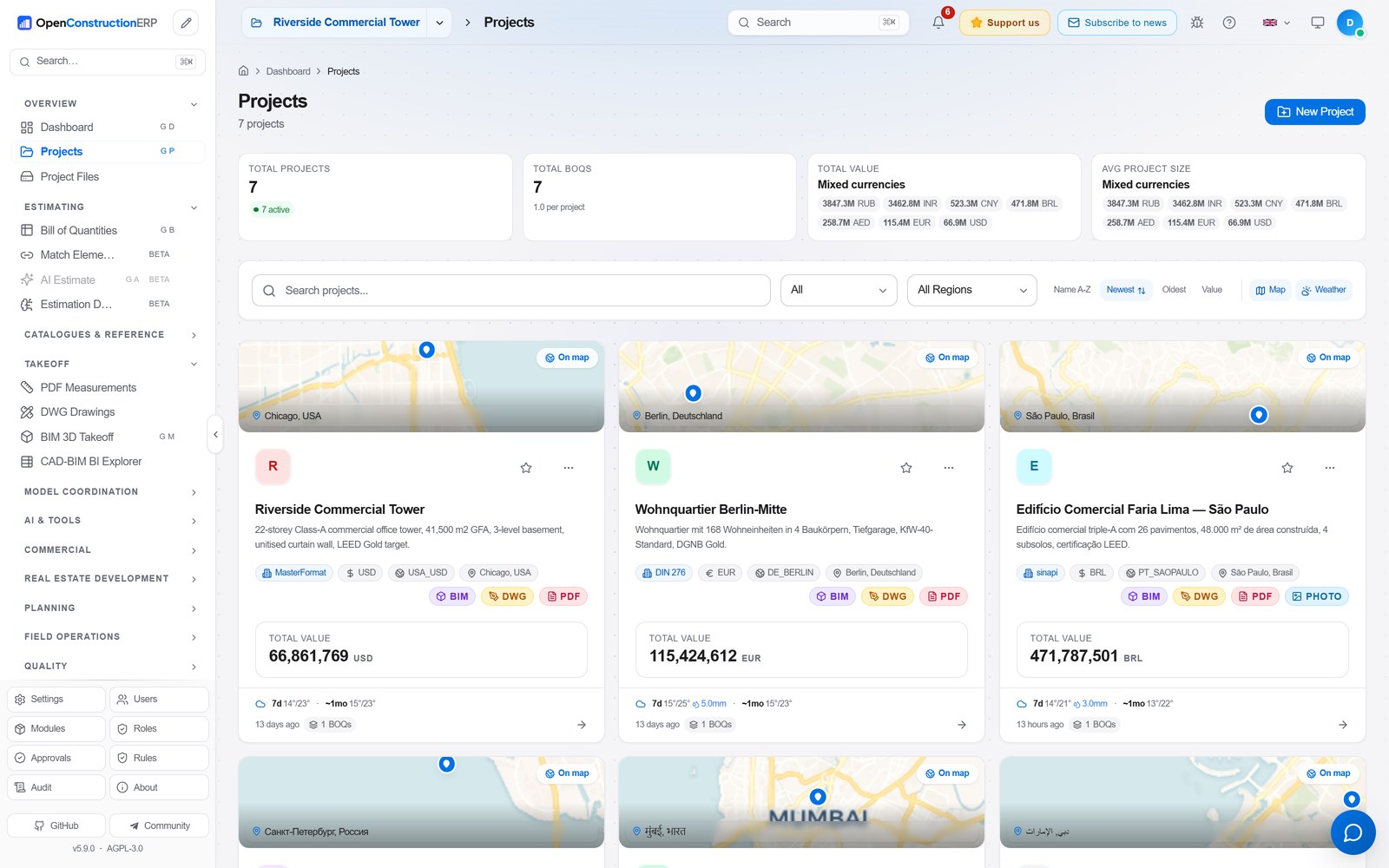Open more options for Edifício Comercial Faria Lima
This screenshot has width=1389, height=868.
[x=1330, y=468]
